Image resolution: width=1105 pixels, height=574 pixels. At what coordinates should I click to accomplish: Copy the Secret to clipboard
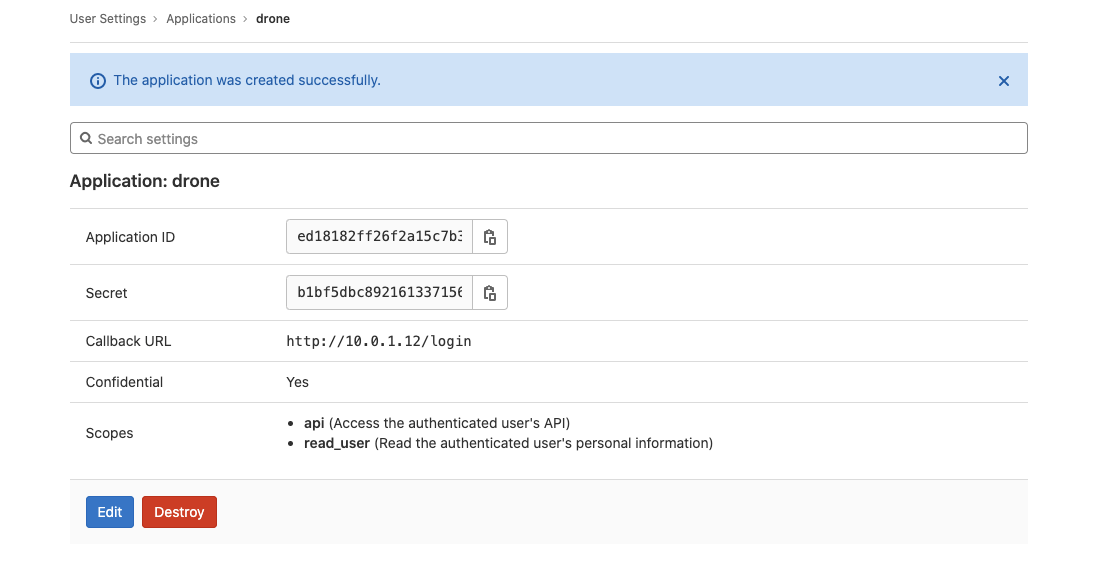tap(490, 292)
